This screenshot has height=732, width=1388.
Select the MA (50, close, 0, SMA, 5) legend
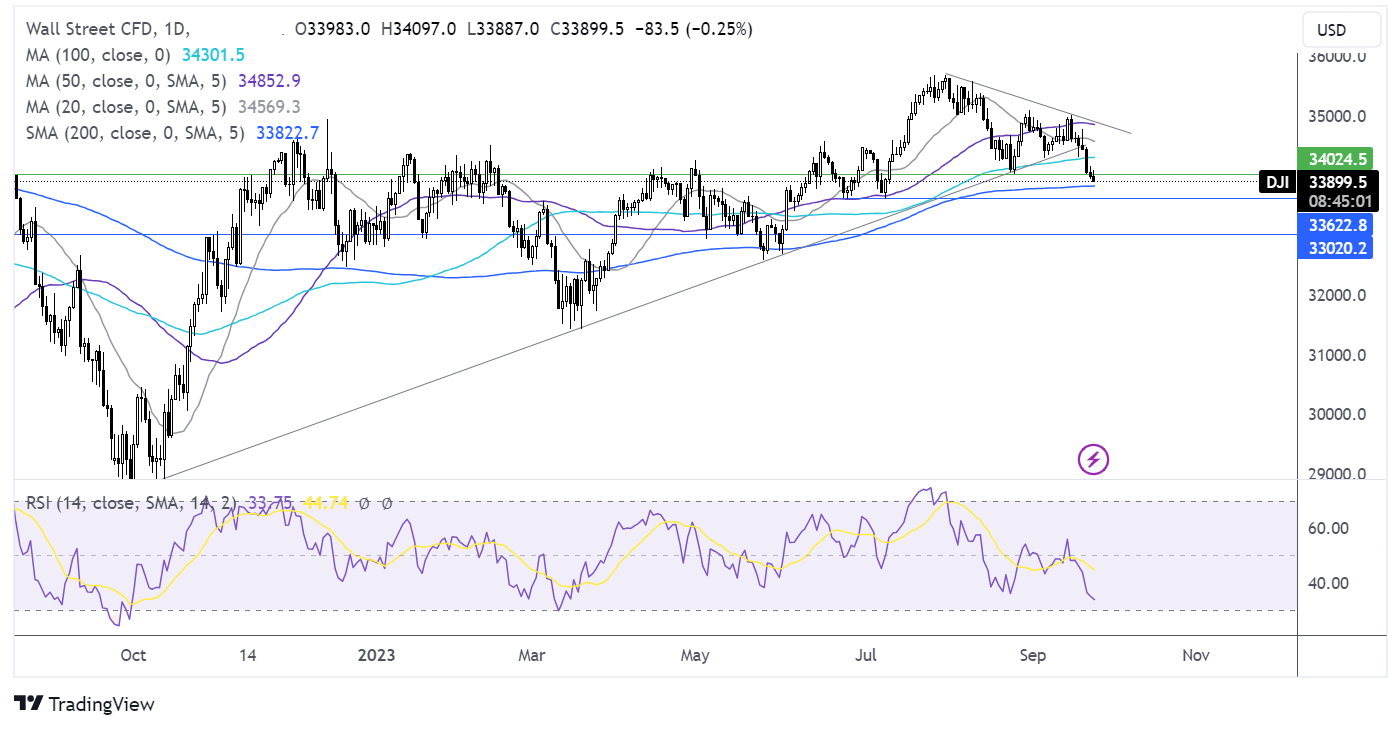pyautogui.click(x=124, y=81)
